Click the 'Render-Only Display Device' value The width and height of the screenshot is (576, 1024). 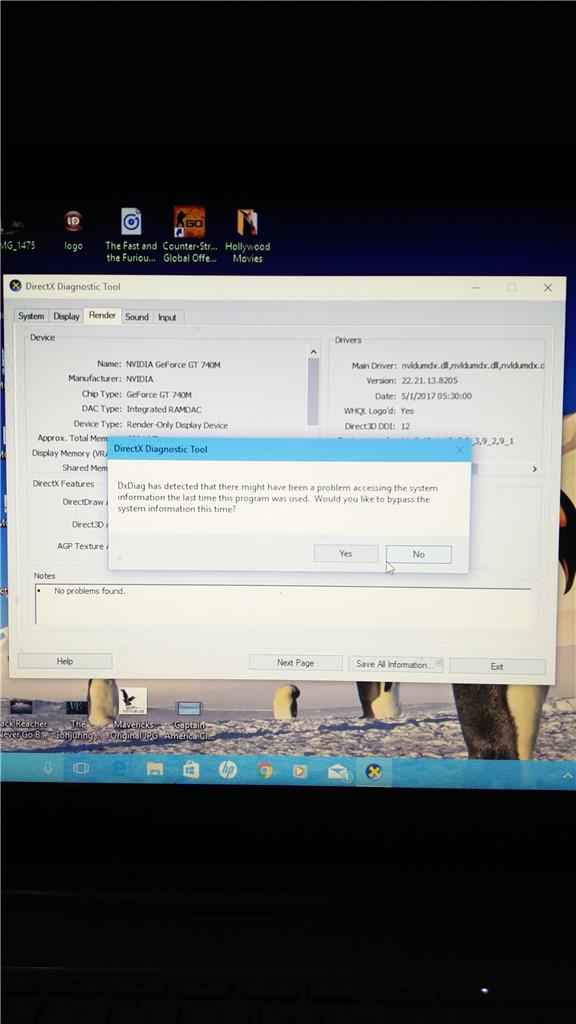[x=177, y=425]
